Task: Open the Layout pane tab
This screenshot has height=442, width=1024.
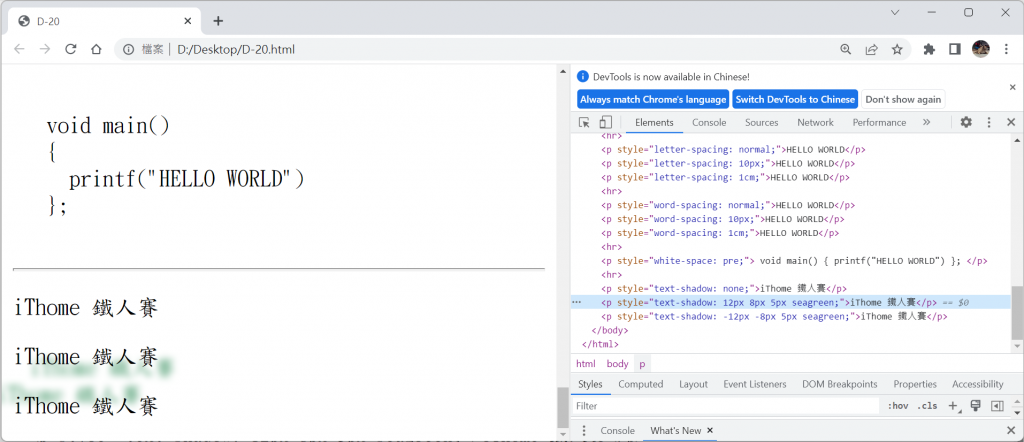Action: tap(693, 385)
